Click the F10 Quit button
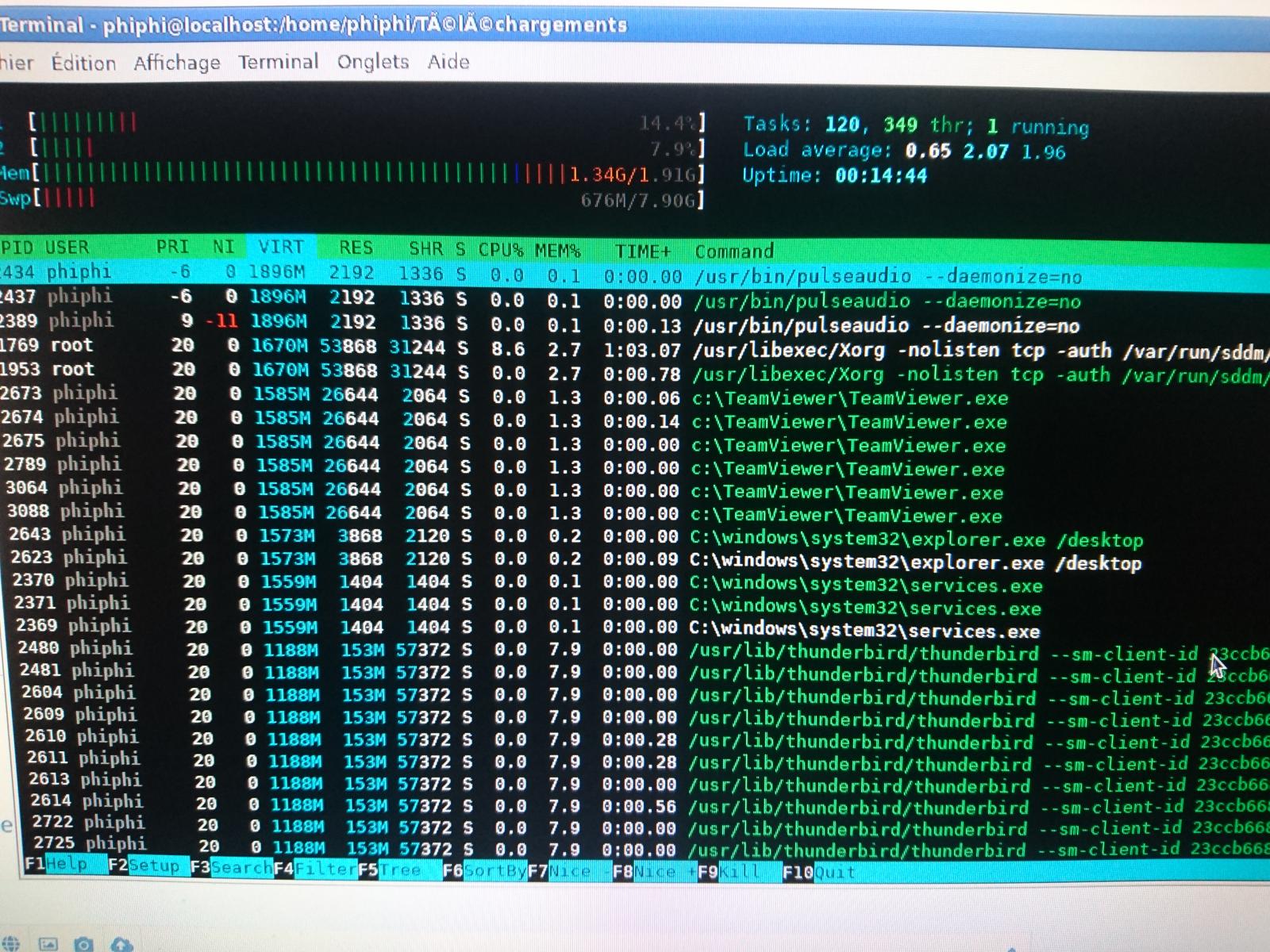 [819, 873]
